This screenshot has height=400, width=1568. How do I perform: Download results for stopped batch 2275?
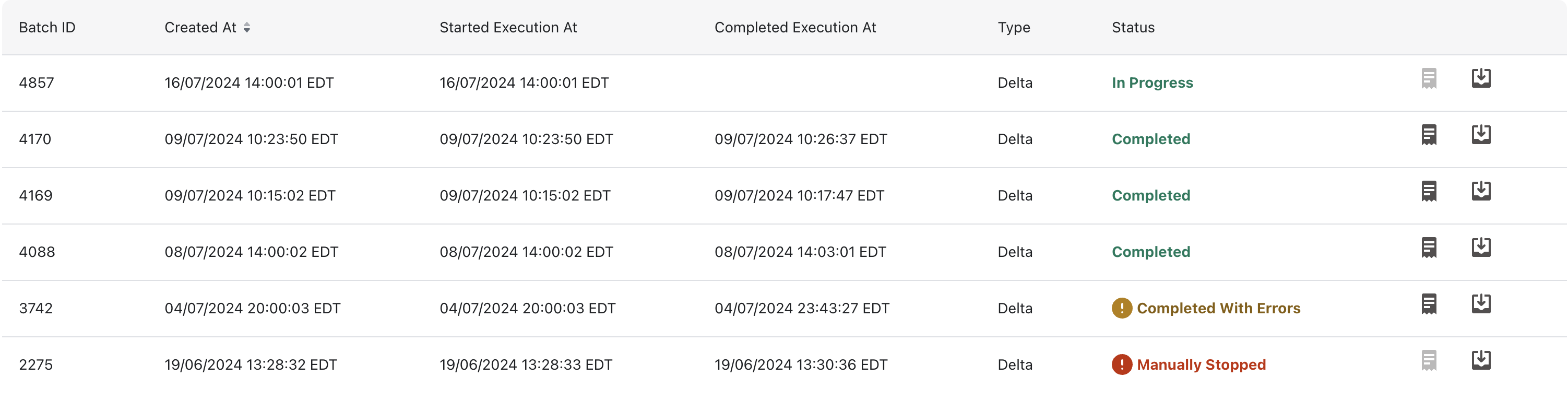click(x=1480, y=360)
